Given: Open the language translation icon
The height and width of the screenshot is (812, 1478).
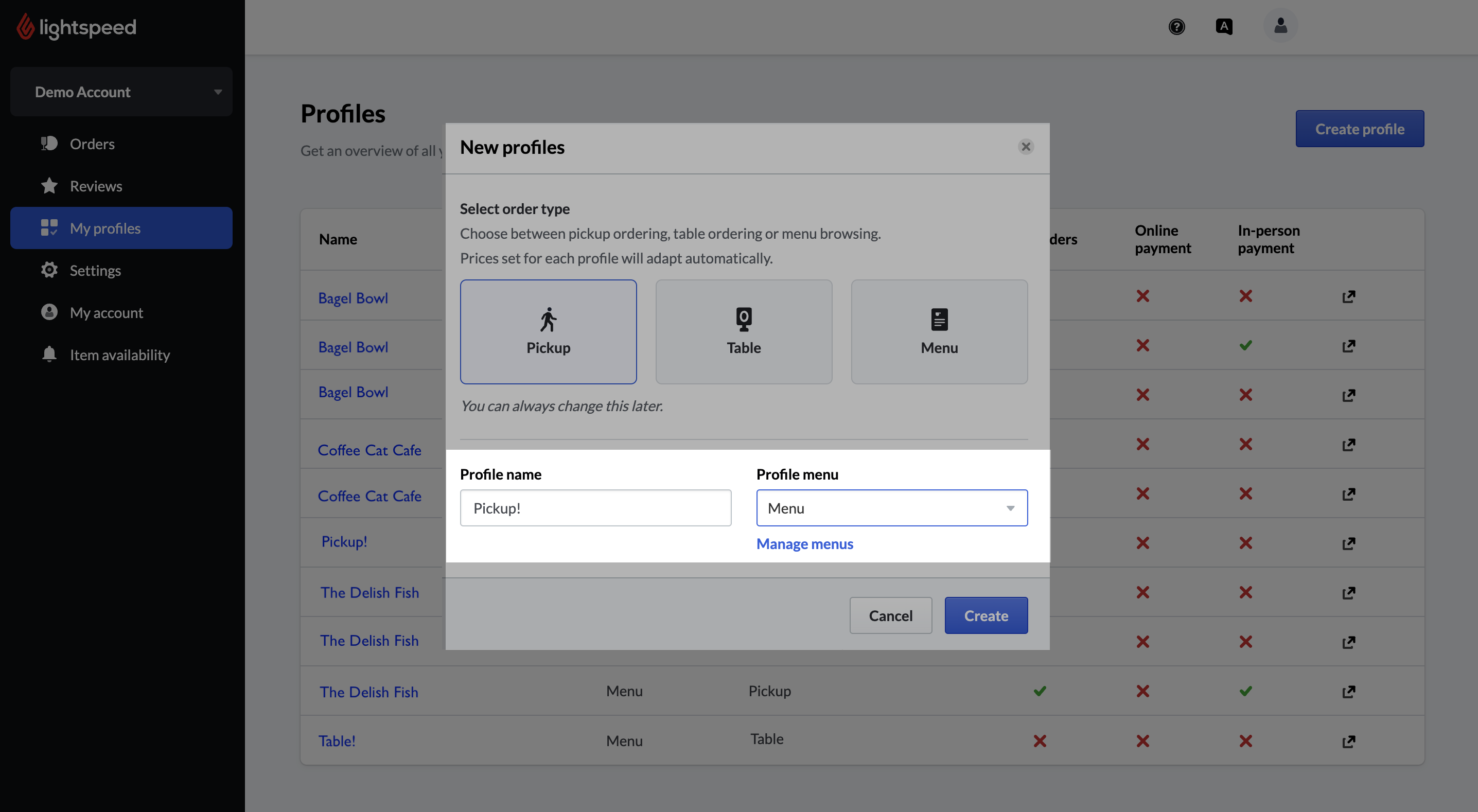Looking at the screenshot, I should 1223,26.
